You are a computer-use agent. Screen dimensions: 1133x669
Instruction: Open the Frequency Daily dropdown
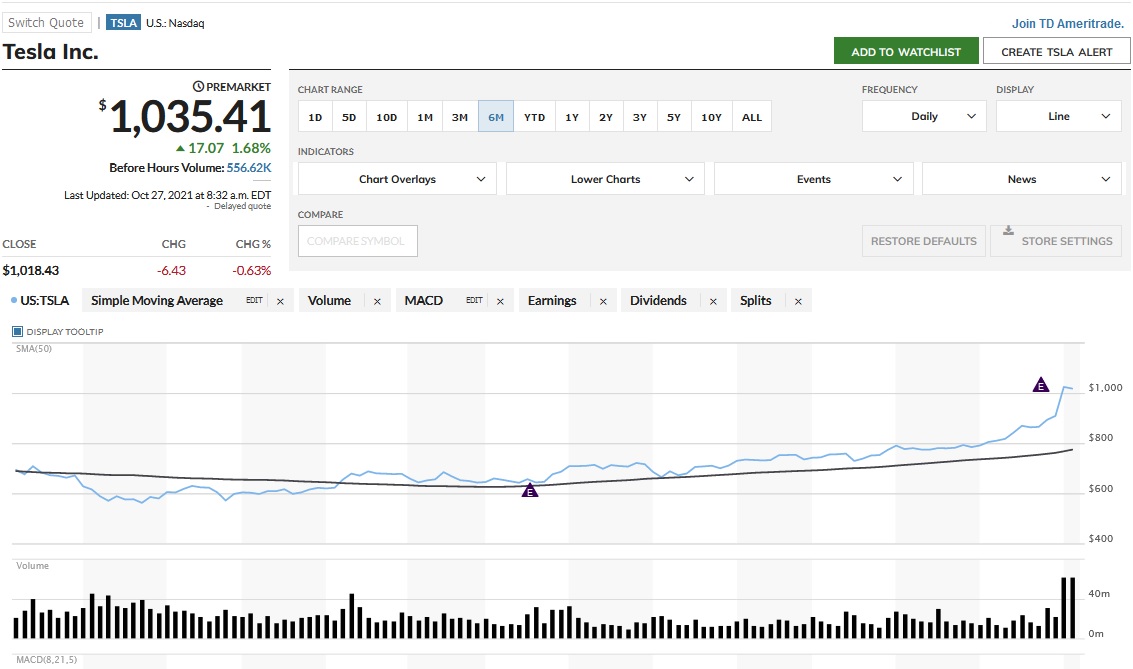[924, 117]
